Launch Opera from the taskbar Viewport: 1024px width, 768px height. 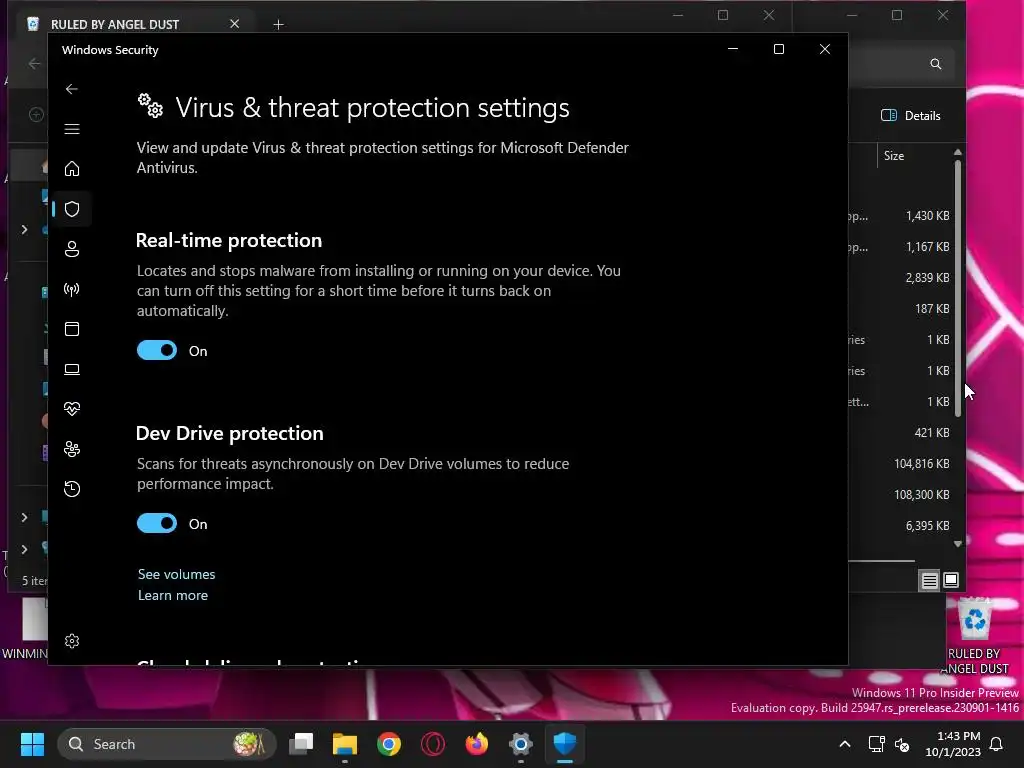[432, 744]
